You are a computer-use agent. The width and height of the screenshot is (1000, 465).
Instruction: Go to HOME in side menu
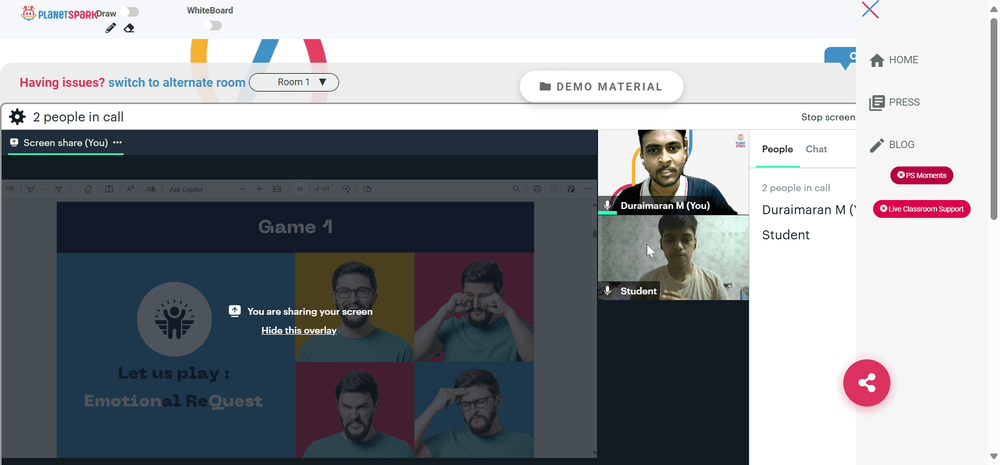893,60
